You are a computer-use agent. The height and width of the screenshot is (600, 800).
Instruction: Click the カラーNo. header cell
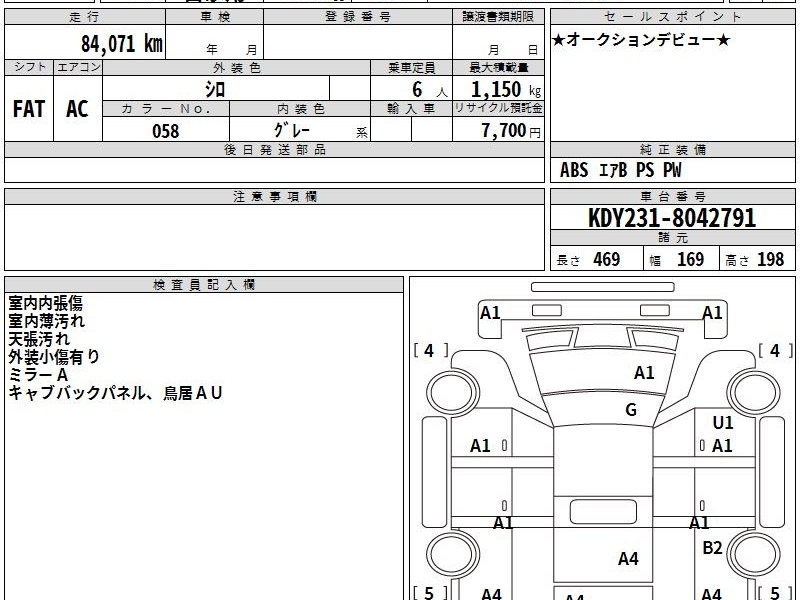(x=166, y=109)
